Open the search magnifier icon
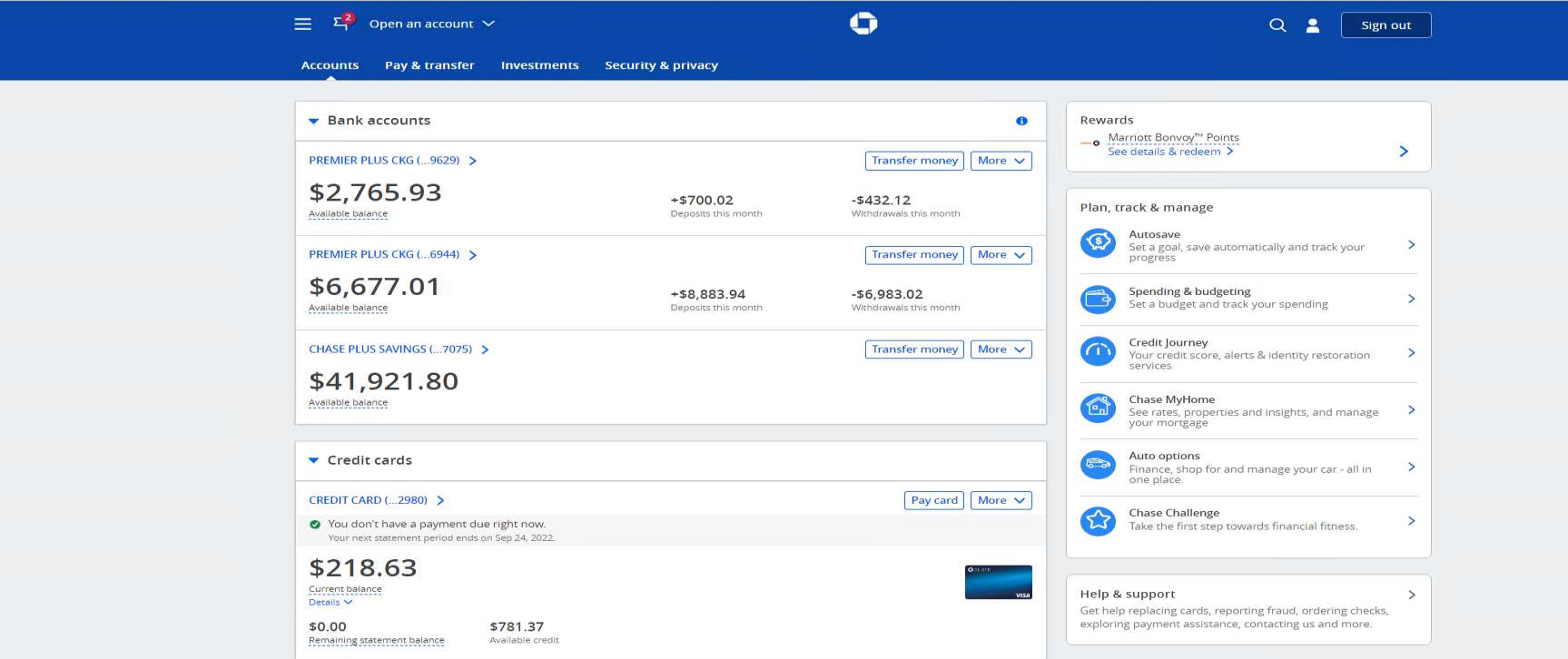The height and width of the screenshot is (659, 1568). point(1277,25)
